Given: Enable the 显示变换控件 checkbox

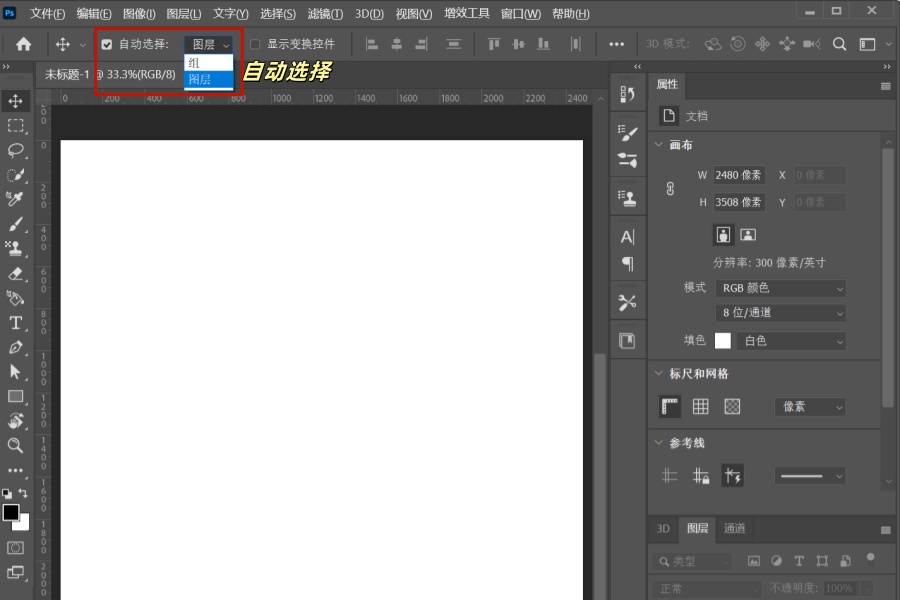Looking at the screenshot, I should coord(255,44).
